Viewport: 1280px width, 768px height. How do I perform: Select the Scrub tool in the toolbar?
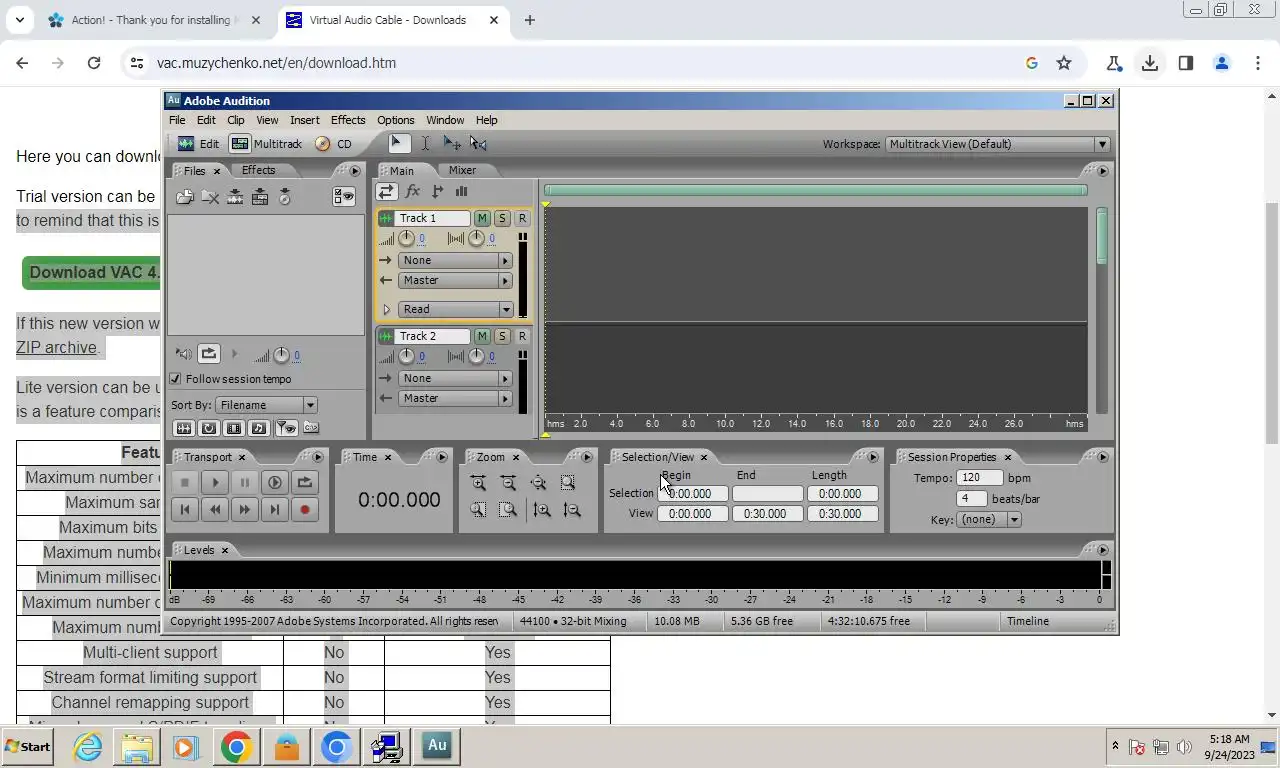point(478,143)
